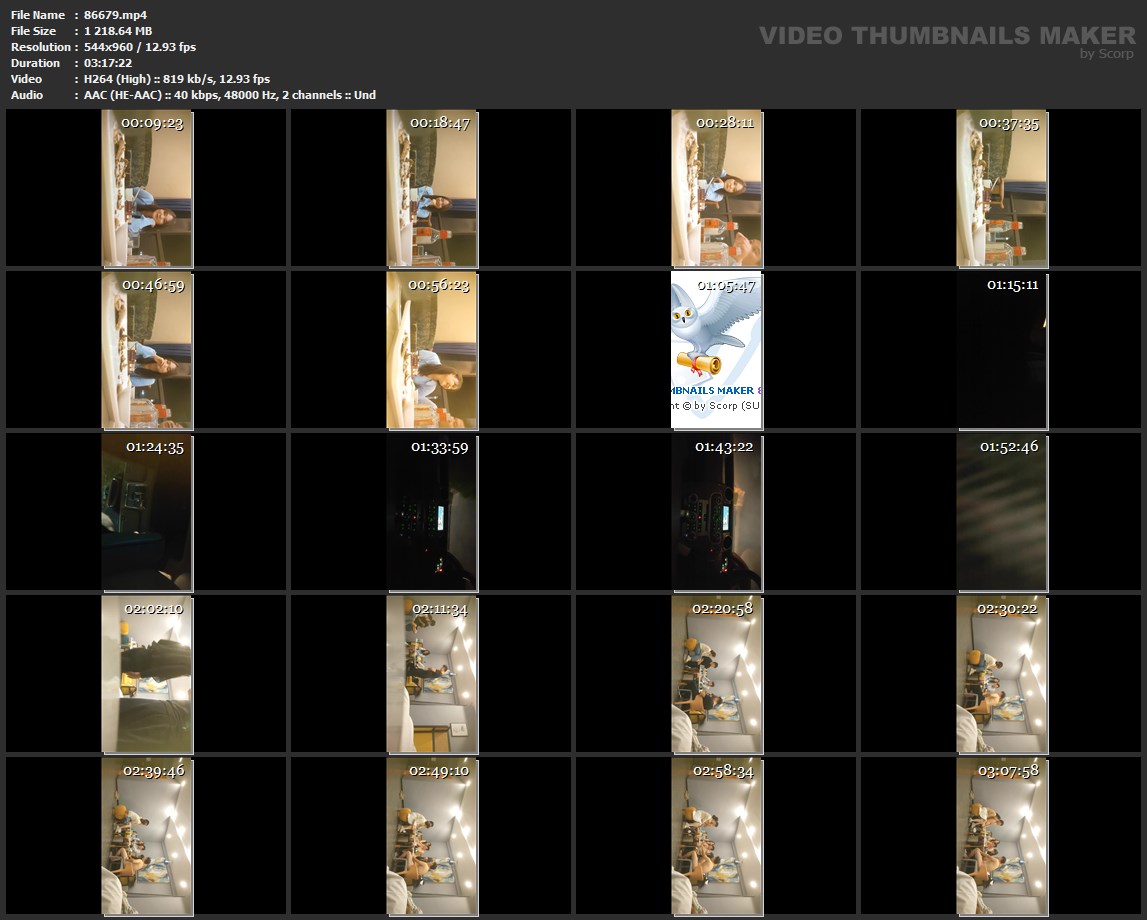This screenshot has width=1147, height=920.
Task: Open the 01:24:35 thumbnail
Action: 147,512
